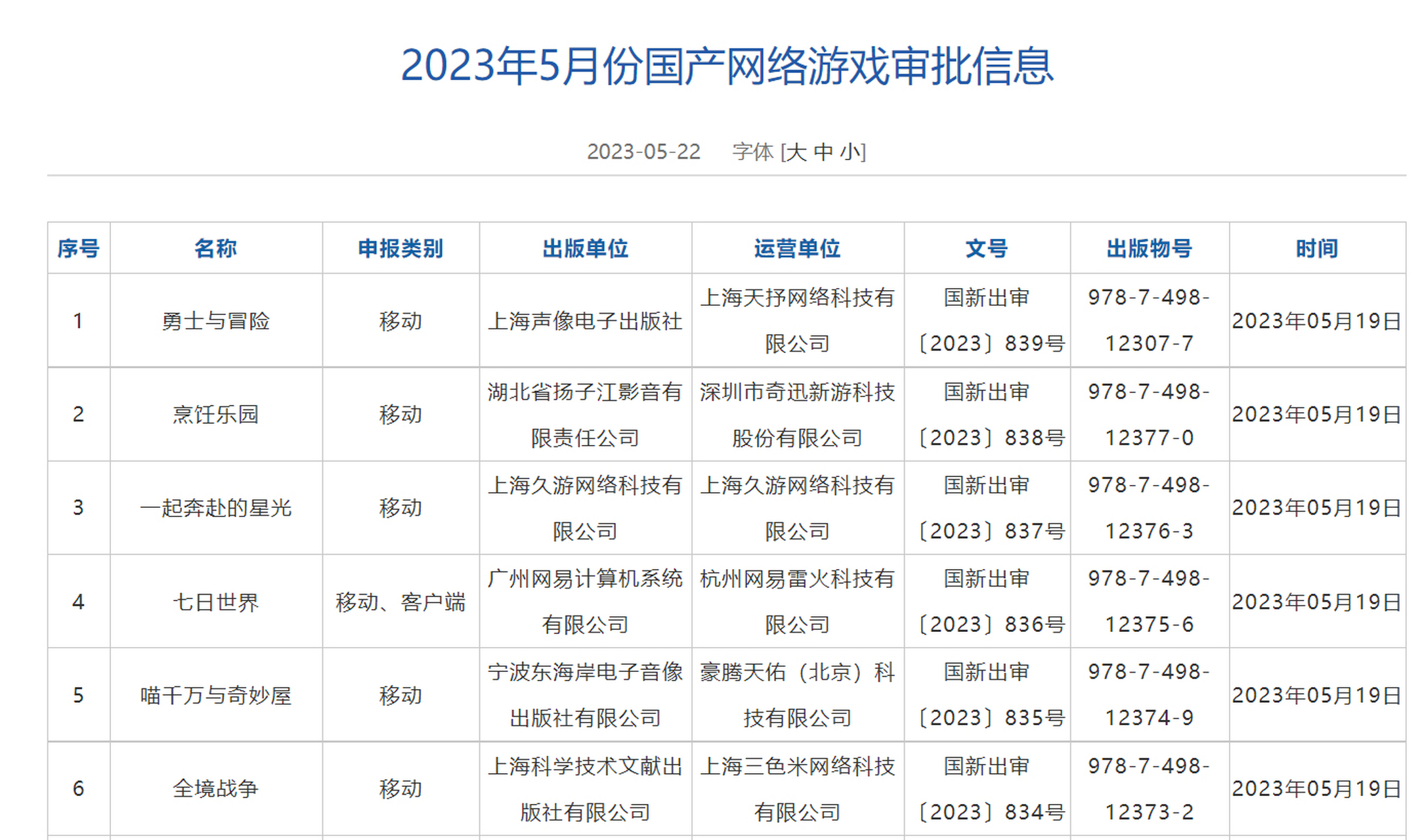Click date 2023年05月19日 in 全境战争 row

1317,789
